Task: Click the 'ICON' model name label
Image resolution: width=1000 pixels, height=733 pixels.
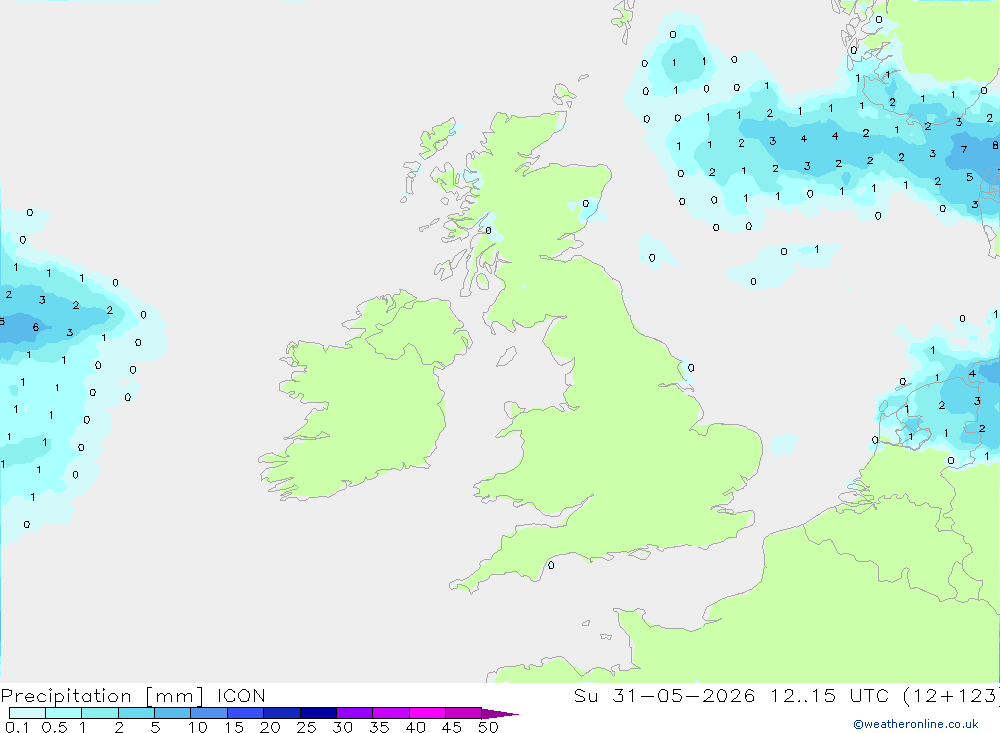Action: pos(241,695)
